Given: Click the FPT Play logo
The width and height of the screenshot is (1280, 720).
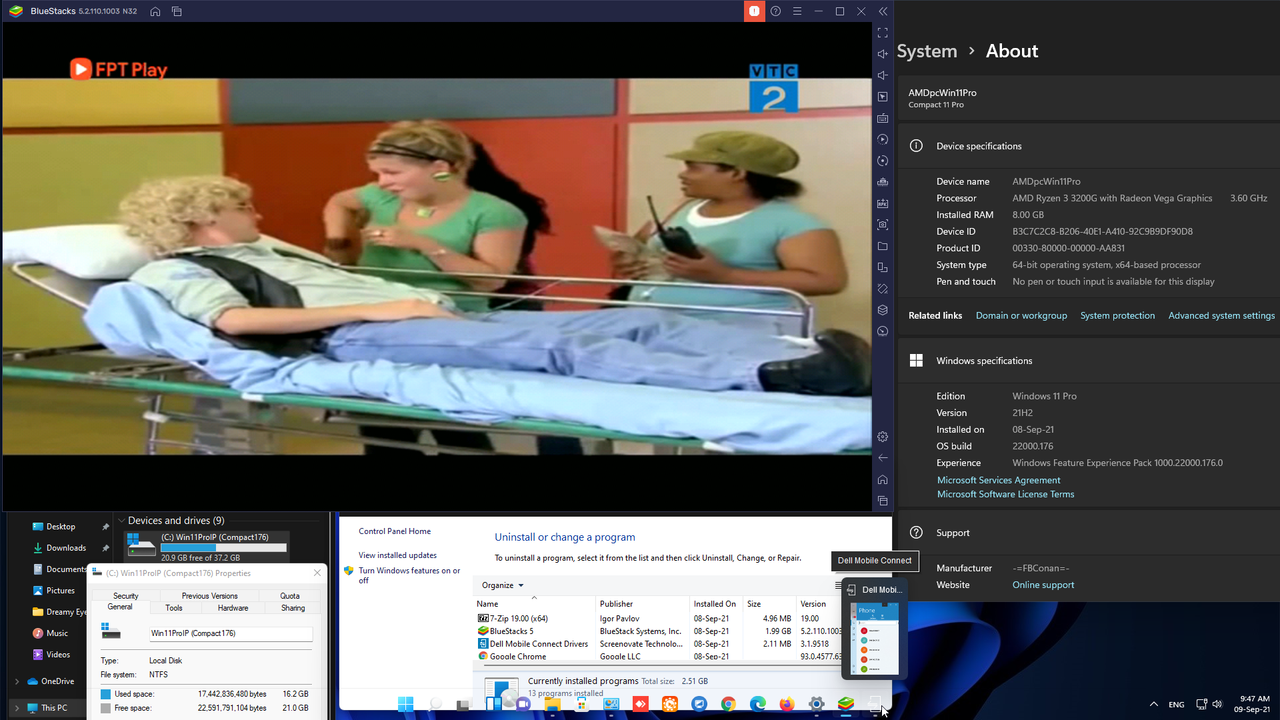Looking at the screenshot, I should (x=118, y=69).
